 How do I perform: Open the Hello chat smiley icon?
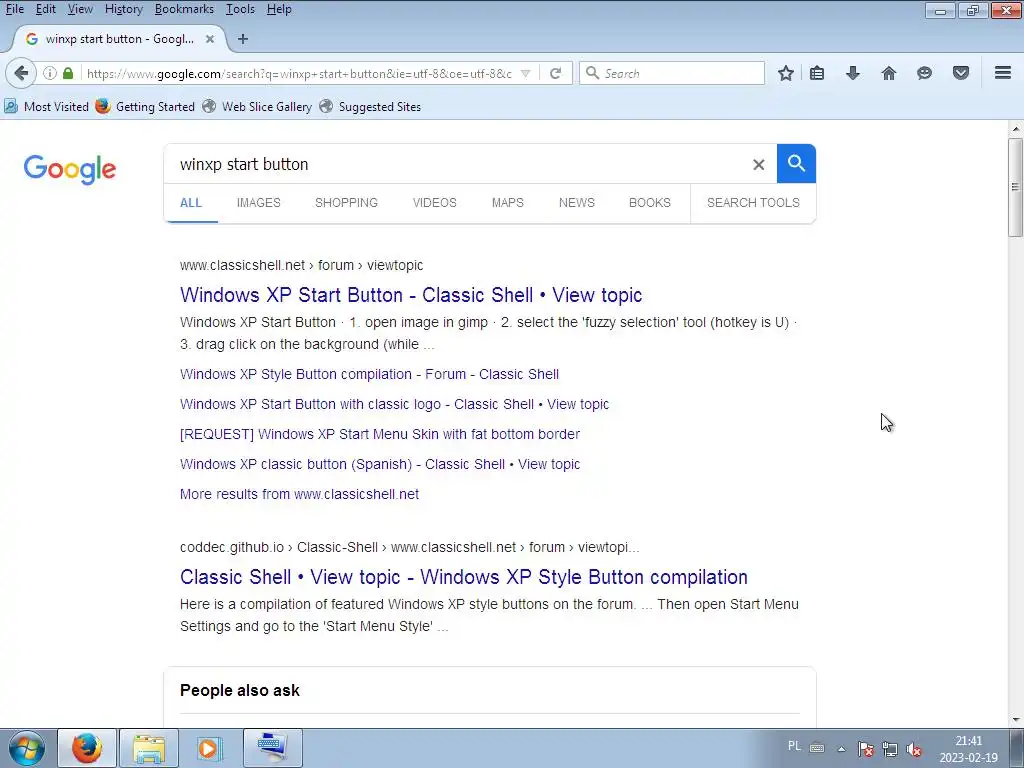pos(924,73)
